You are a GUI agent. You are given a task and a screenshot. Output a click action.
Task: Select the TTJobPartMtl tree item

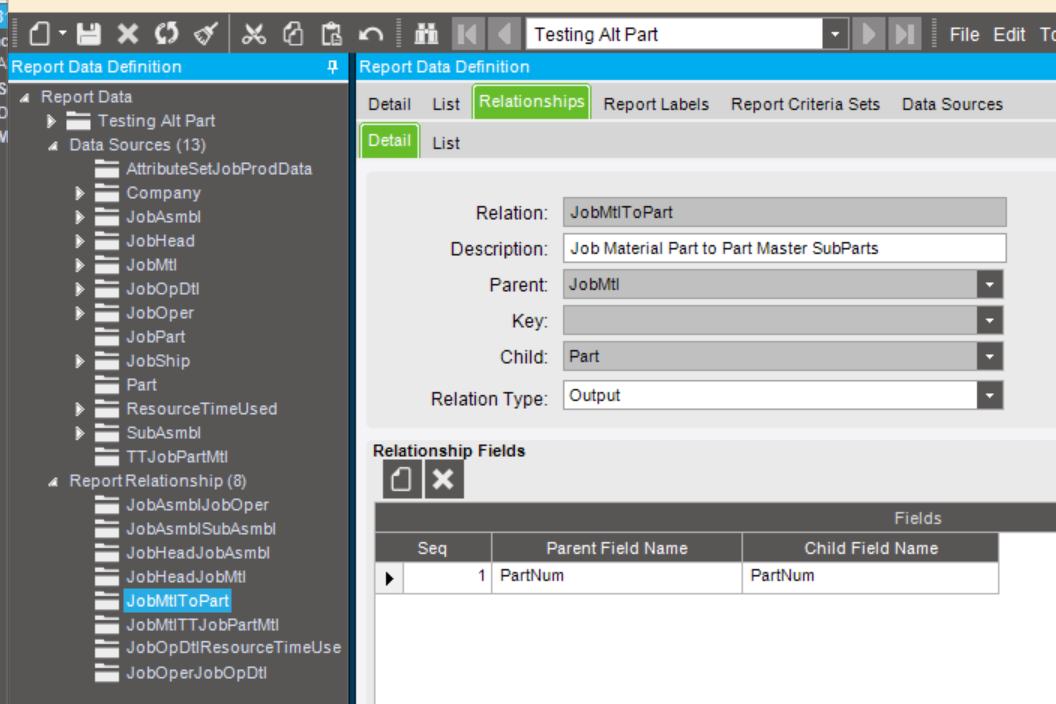coord(177,457)
